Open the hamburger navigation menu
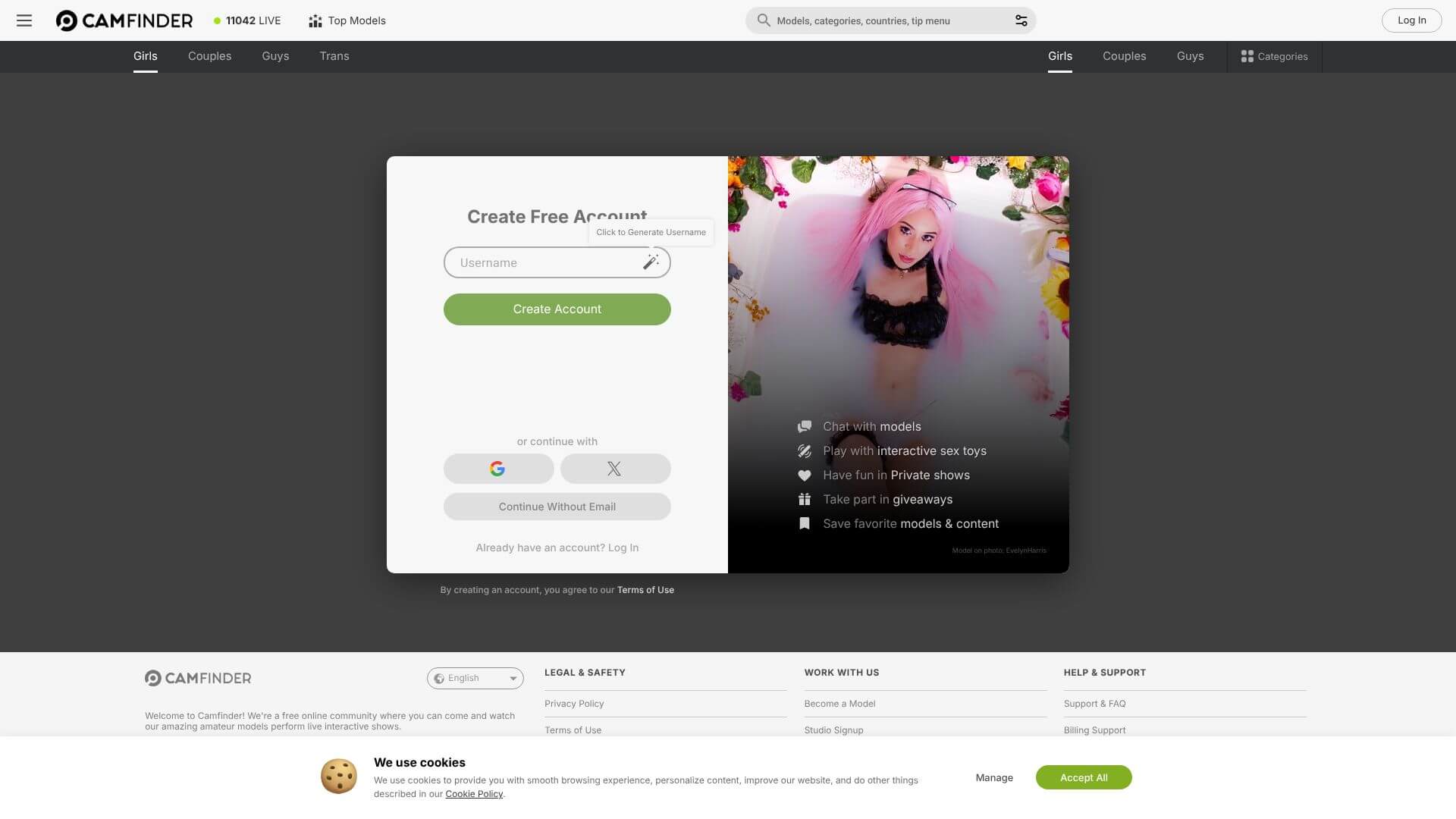The width and height of the screenshot is (1456, 819). 24,20
